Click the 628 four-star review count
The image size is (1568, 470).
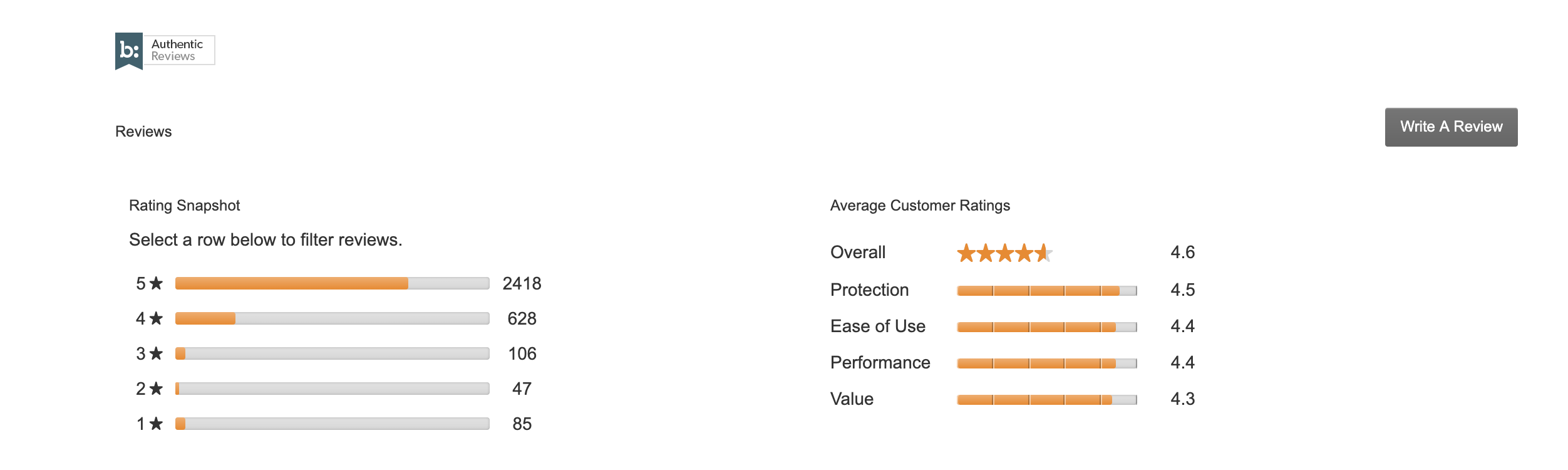(x=522, y=318)
